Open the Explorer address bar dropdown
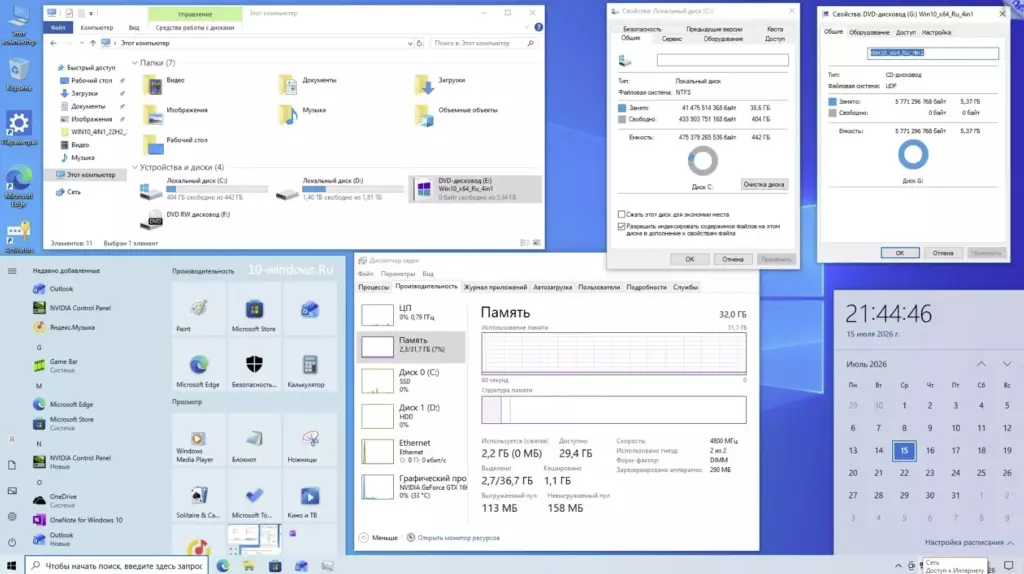Viewport: 1024px width, 574px height. pos(409,43)
